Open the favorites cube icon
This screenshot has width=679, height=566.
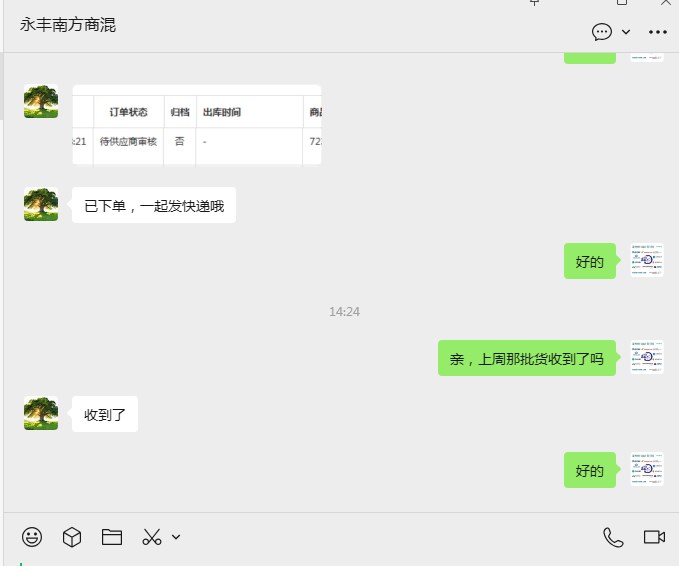(x=72, y=537)
